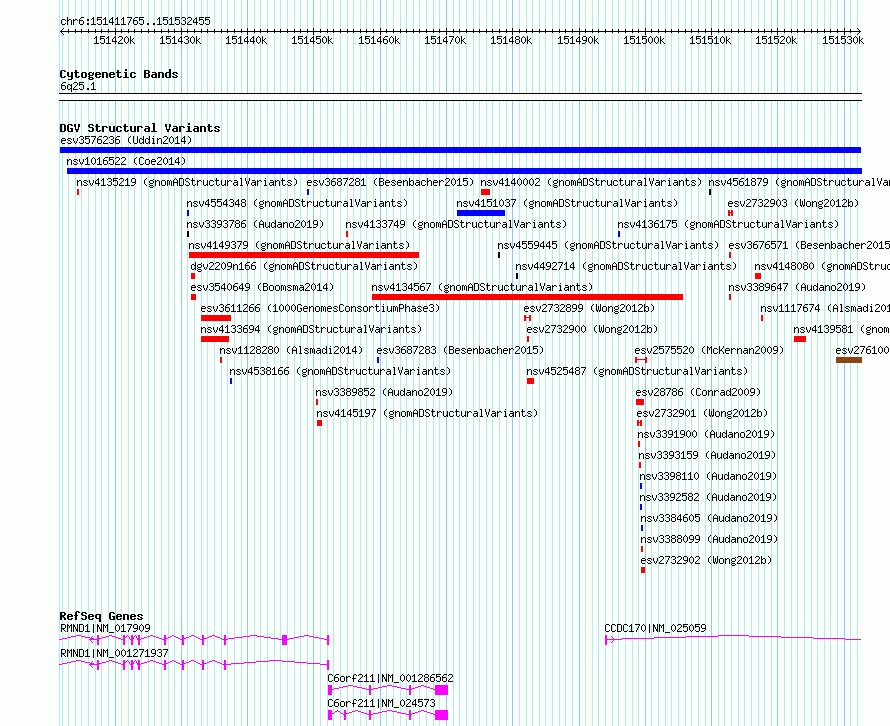This screenshot has width=890, height=726.
Task: Click the DGV Structural Variants track title
Action: 140,128
